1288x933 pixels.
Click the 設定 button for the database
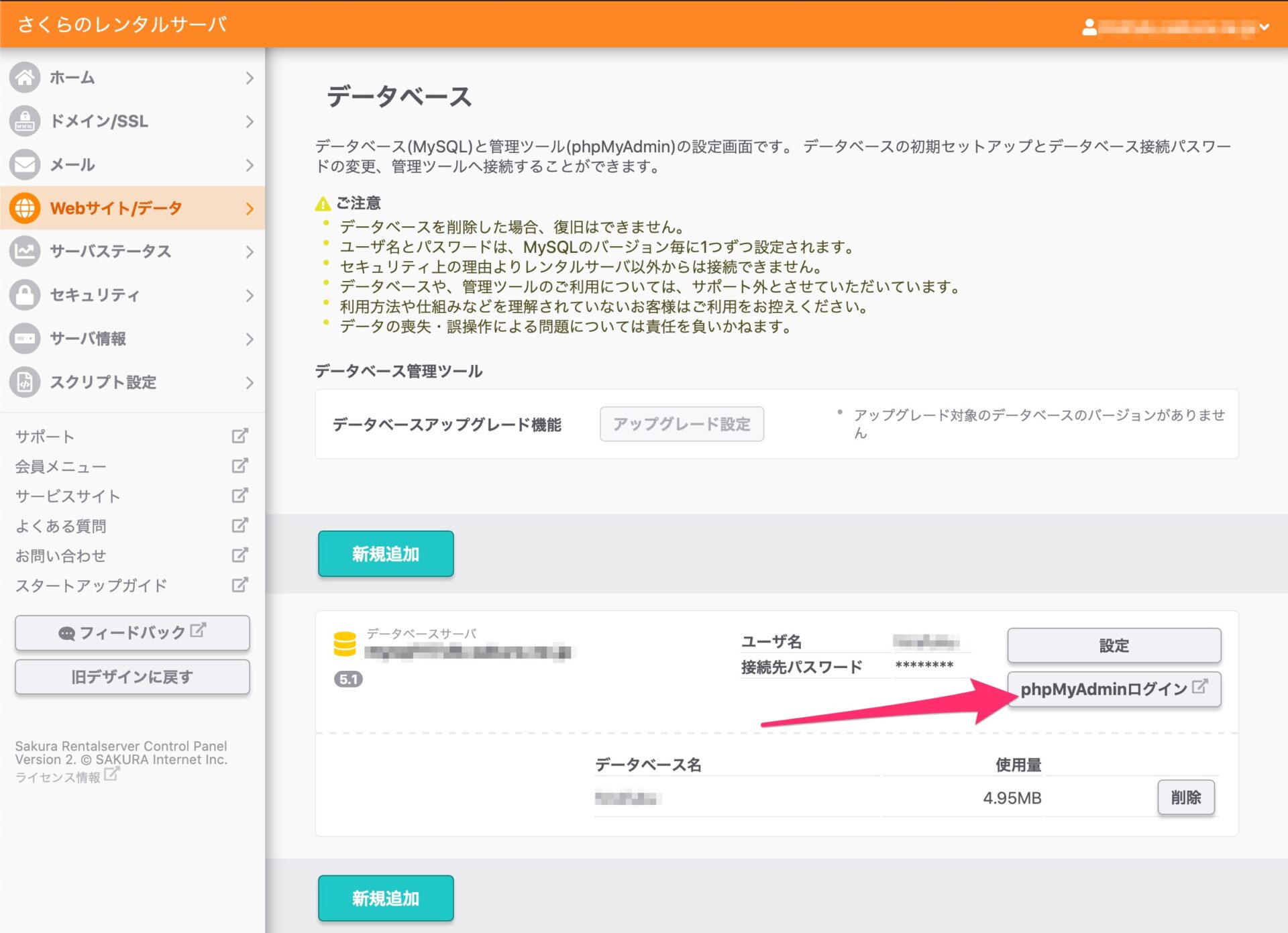1114,645
